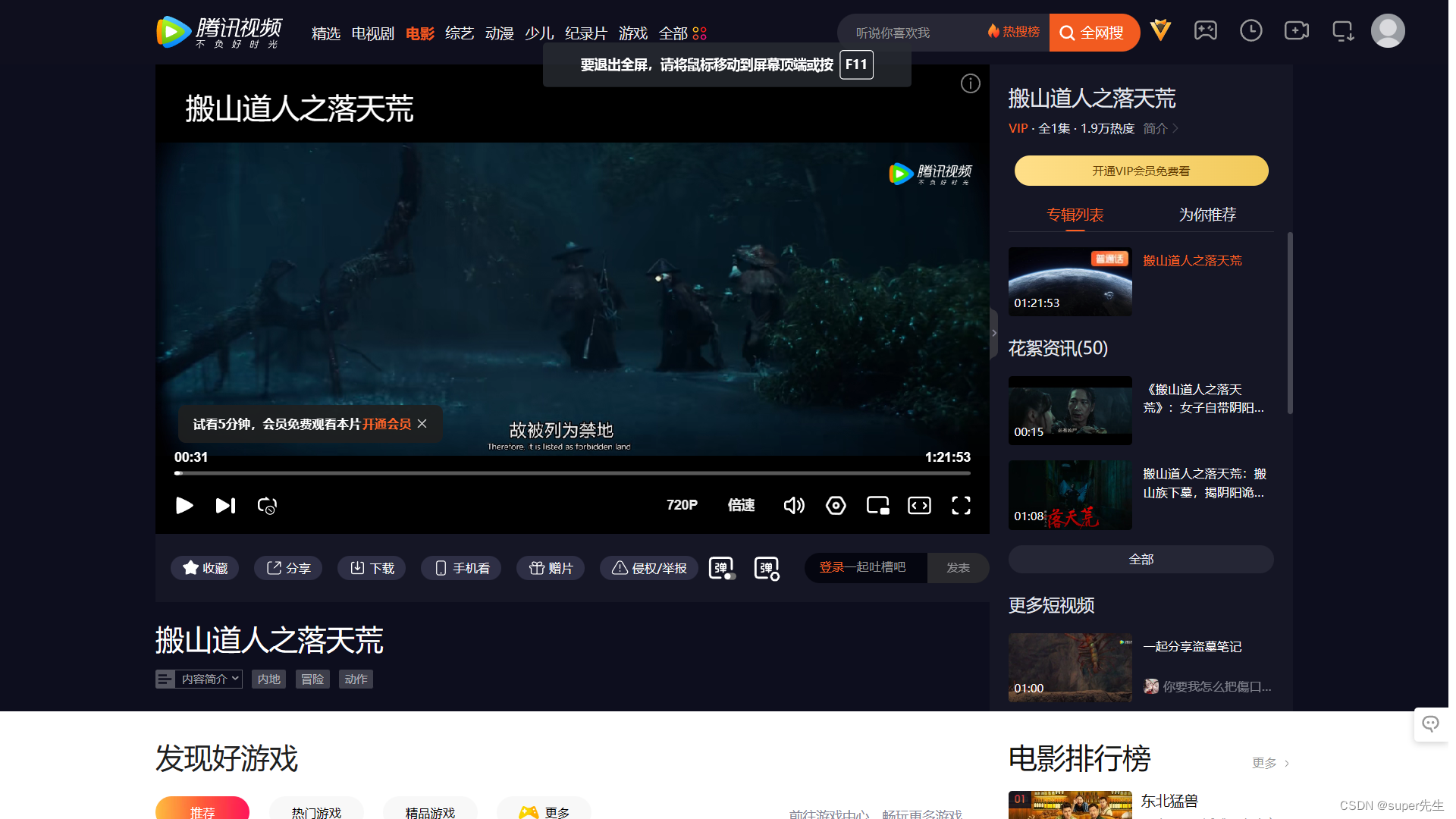Open the 动漫 nav tab
Viewport: 1456px width, 819px height.
pyautogui.click(x=500, y=33)
